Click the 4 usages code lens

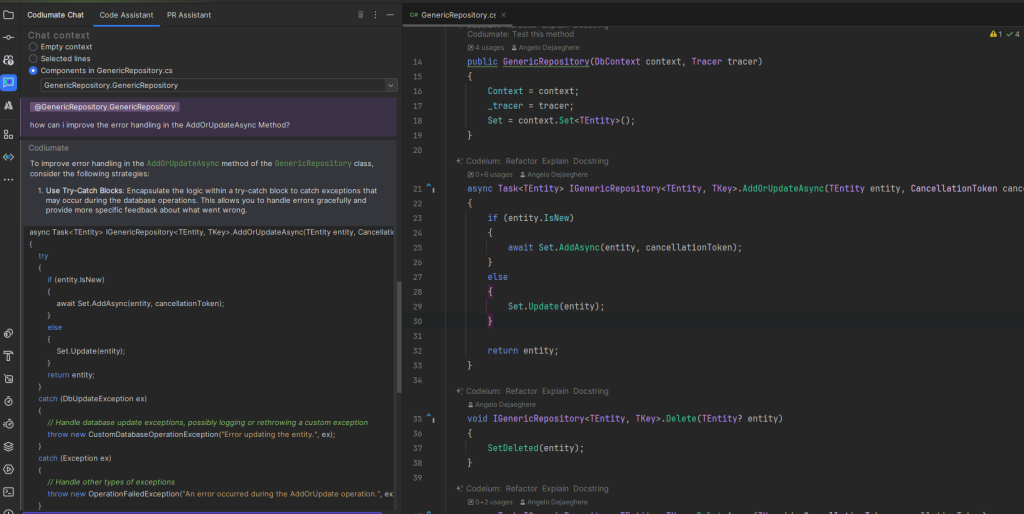coord(486,48)
